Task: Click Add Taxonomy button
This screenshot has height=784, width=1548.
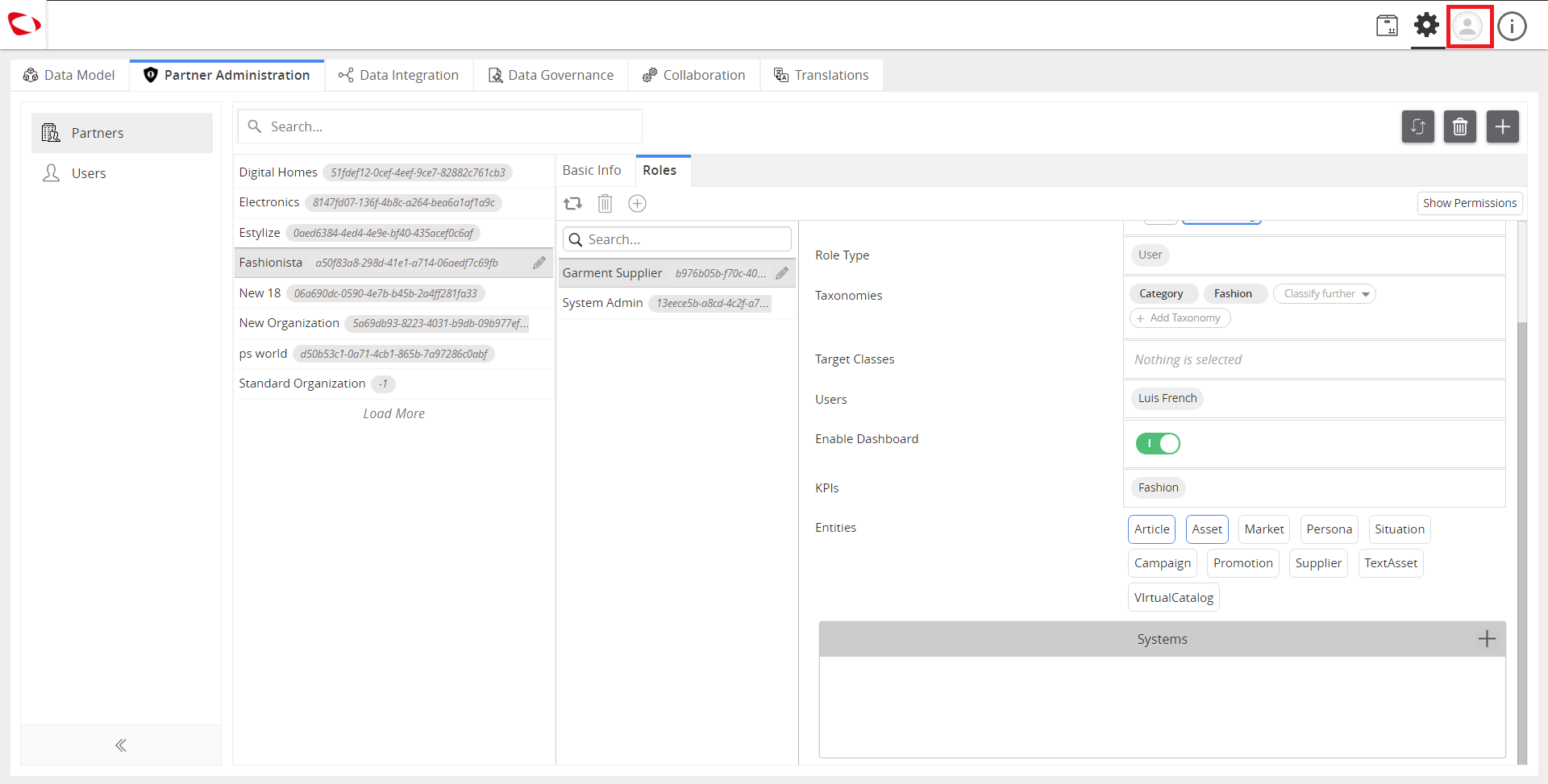Action: click(x=1180, y=318)
